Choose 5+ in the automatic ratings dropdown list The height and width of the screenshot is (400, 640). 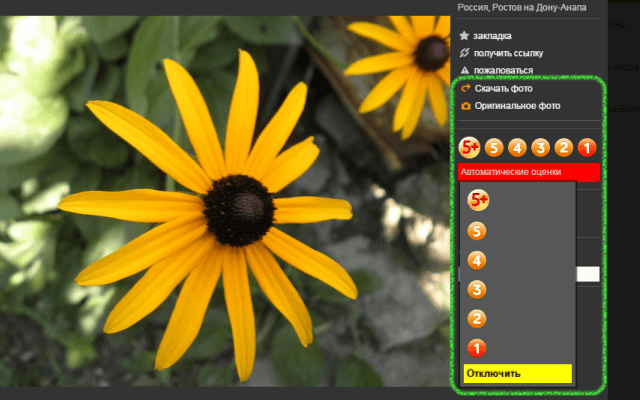(x=478, y=200)
